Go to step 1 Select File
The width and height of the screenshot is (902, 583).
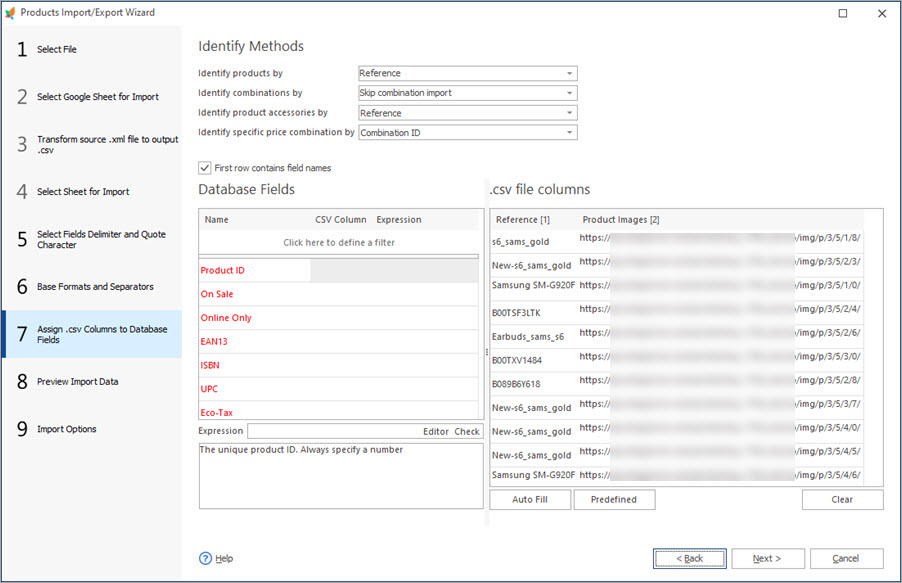coord(92,49)
